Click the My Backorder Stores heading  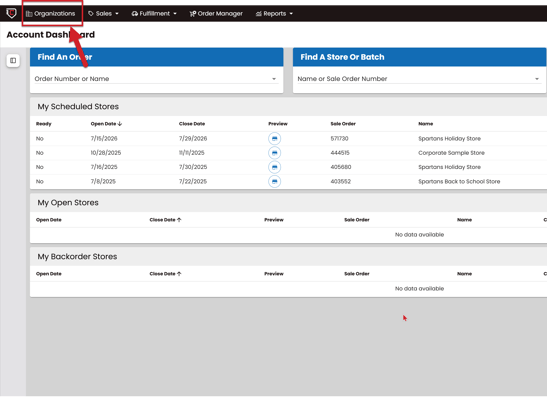[x=77, y=257]
